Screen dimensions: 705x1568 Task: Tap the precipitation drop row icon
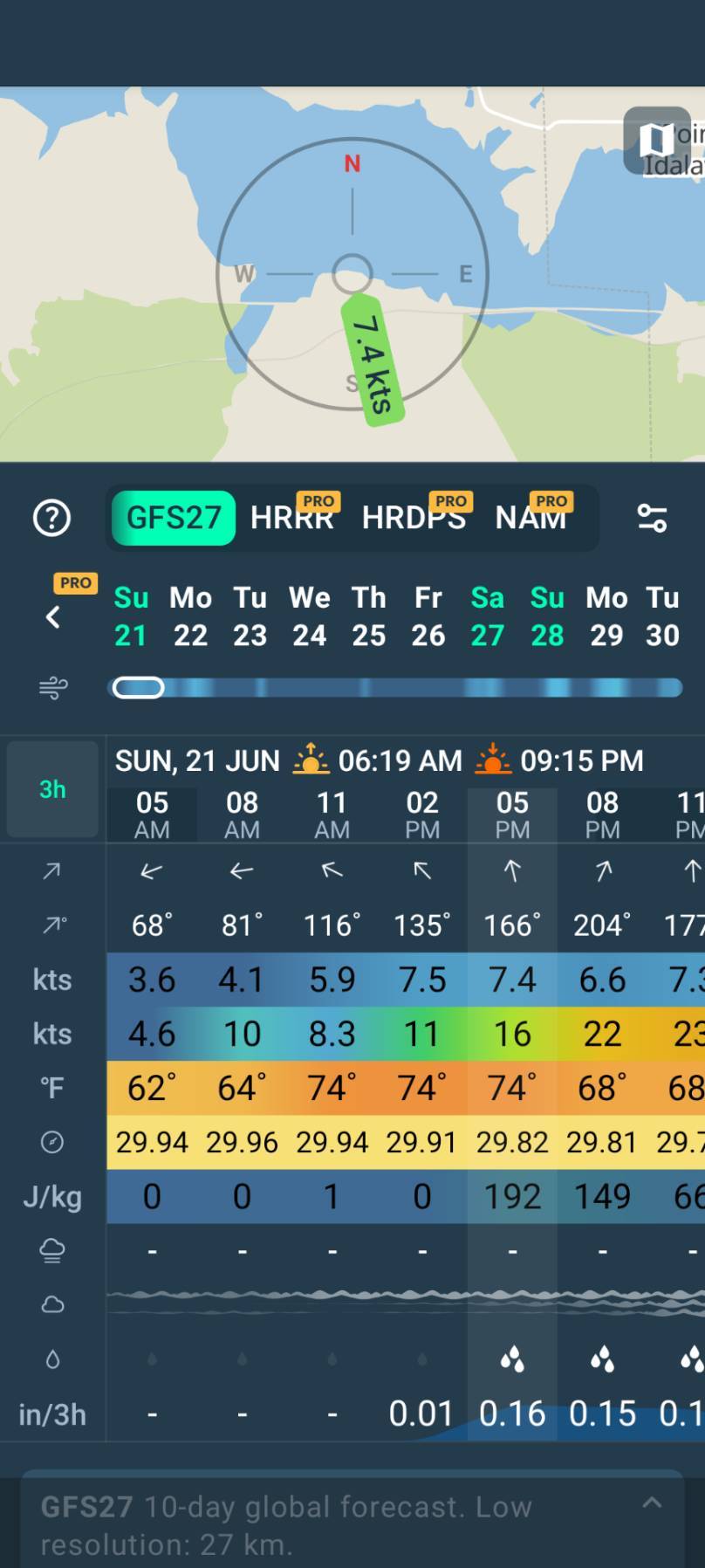[52, 1359]
